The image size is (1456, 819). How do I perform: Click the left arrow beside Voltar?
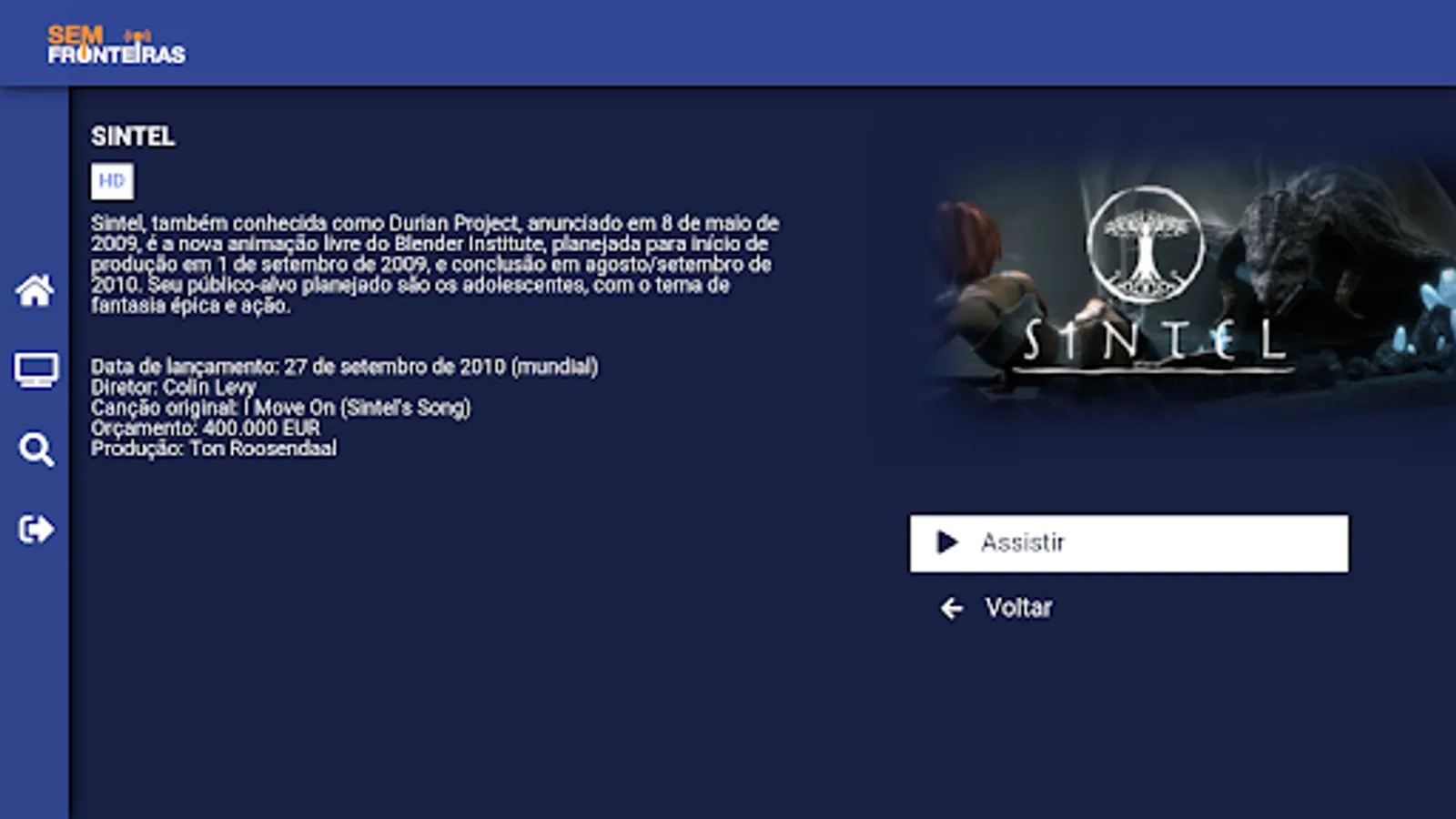[951, 608]
